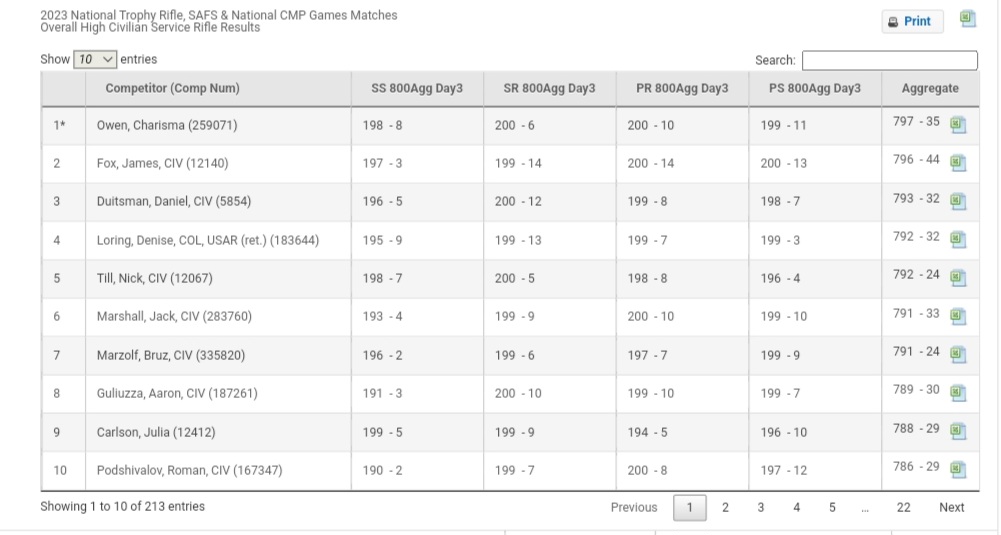Image resolution: width=1001 pixels, height=535 pixels.
Task: Open Excel icon in Podshivalov, Roman row
Action: (x=958, y=470)
